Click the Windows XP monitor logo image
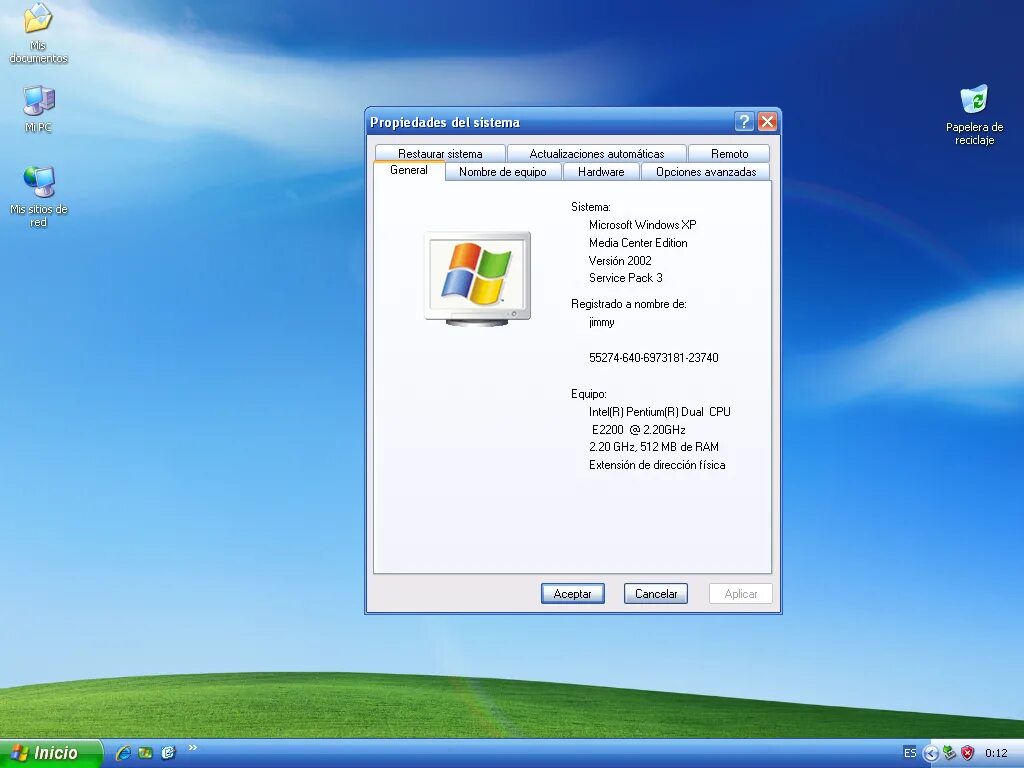The width and height of the screenshot is (1024, 768). [x=477, y=278]
